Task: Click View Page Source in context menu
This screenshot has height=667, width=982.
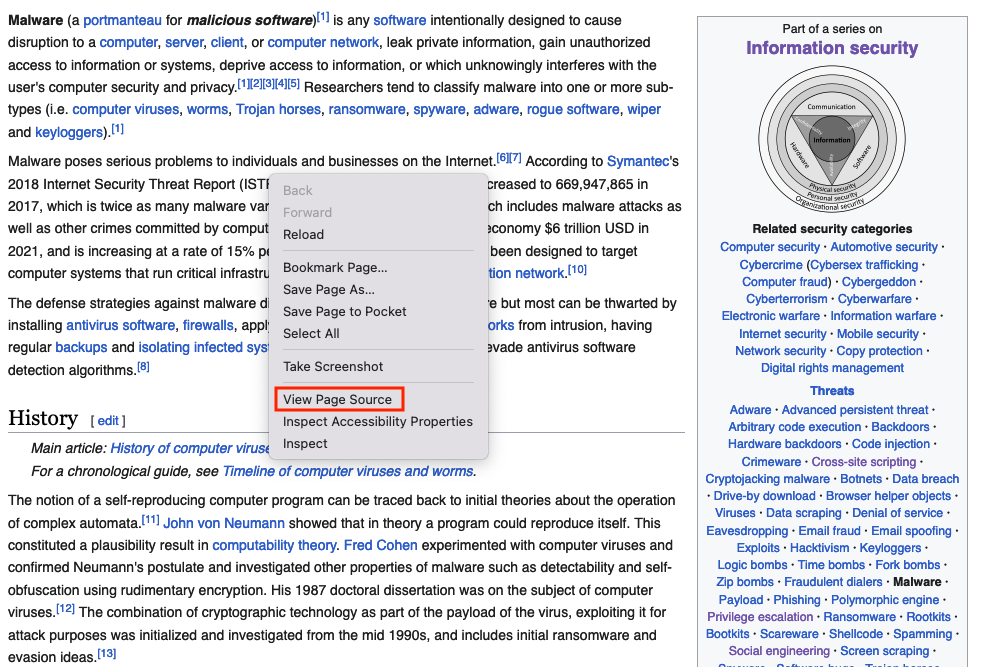Action: click(337, 400)
